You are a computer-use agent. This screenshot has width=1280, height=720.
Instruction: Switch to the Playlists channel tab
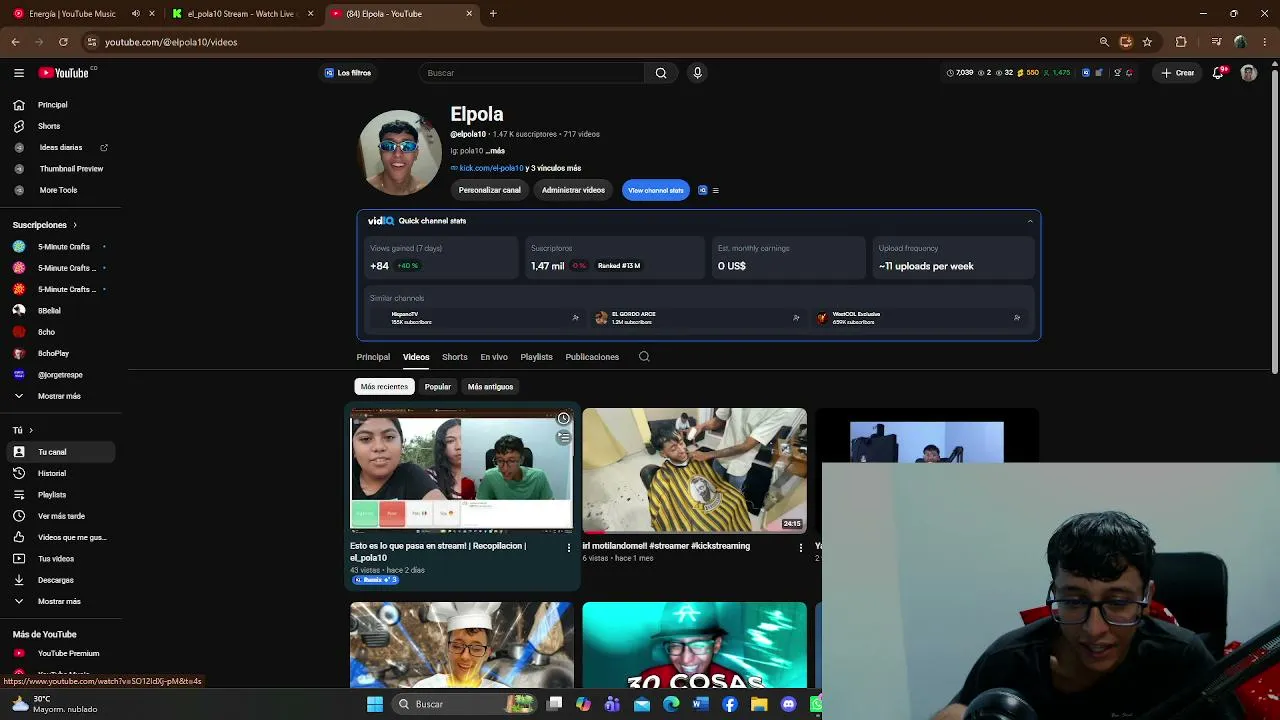[x=536, y=357]
